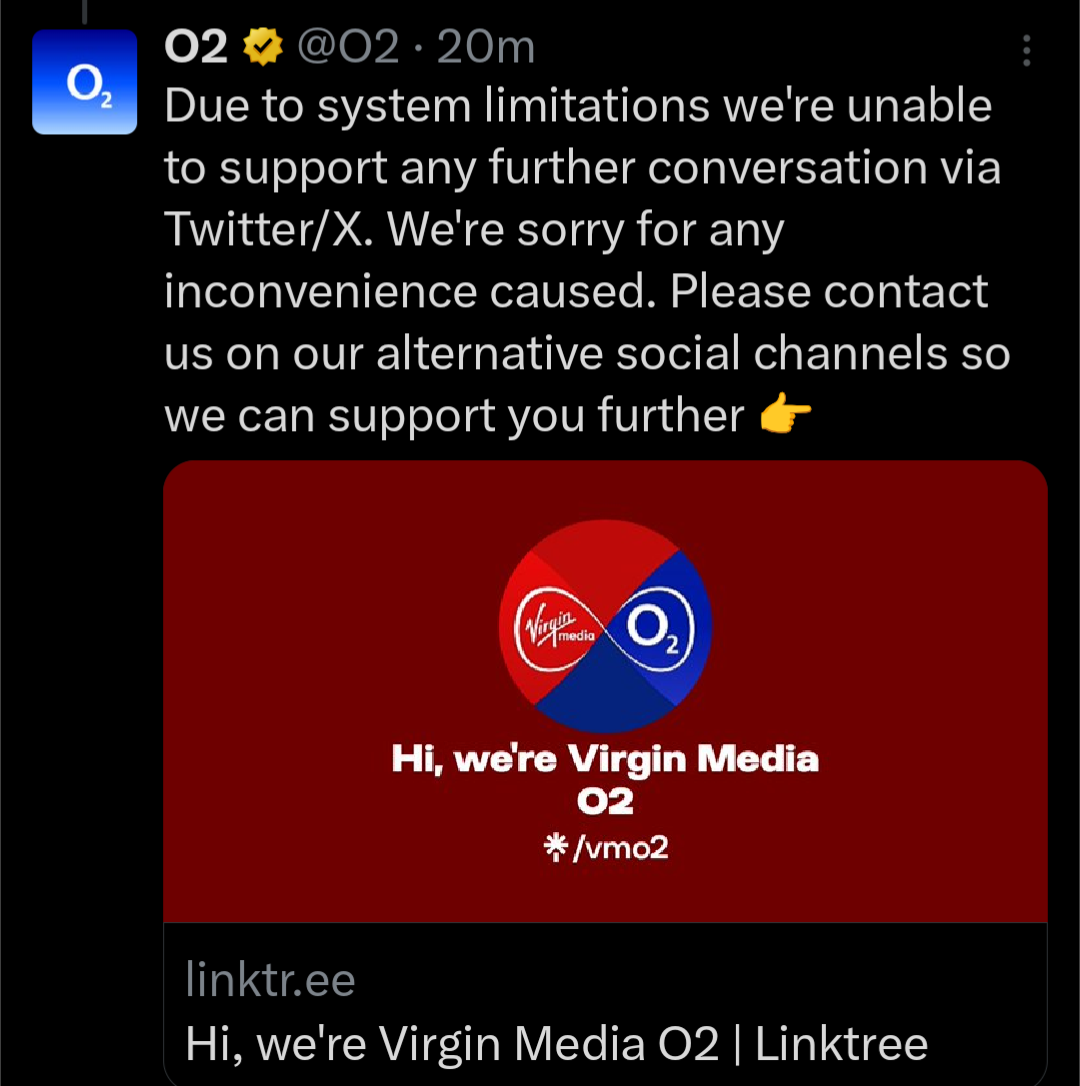Select the tweet body text

(580, 260)
